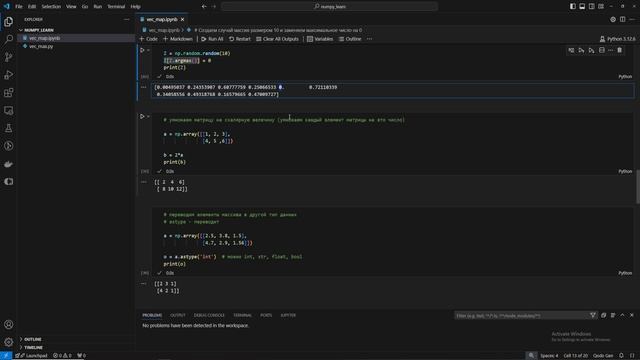
Task: Open the filter options funnel in Problems
Action: (x=593, y=315)
